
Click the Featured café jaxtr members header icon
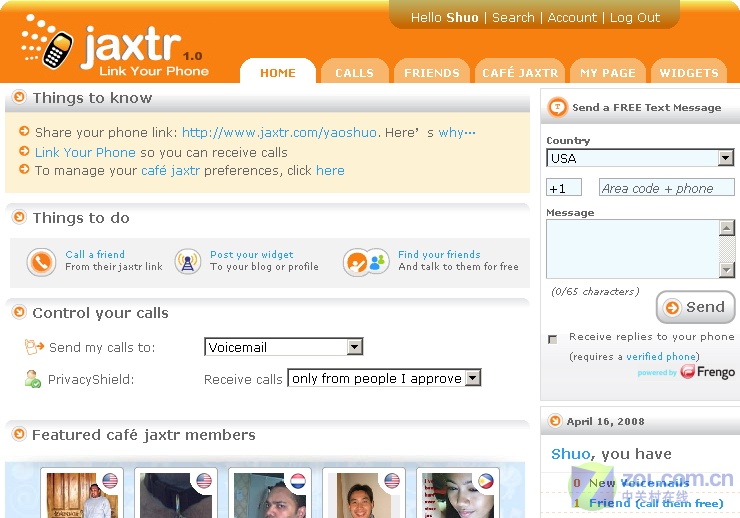(x=19, y=434)
